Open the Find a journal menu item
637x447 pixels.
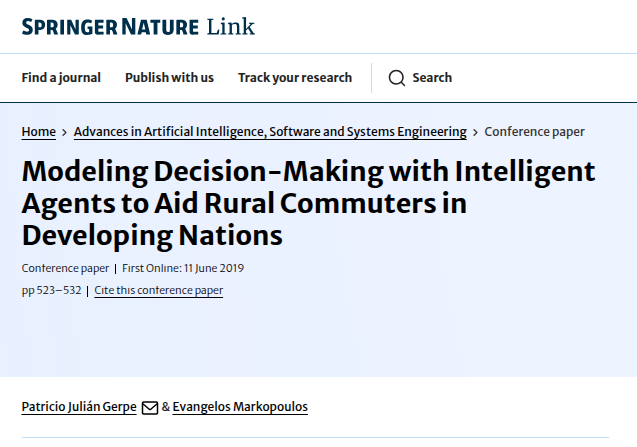(x=61, y=78)
